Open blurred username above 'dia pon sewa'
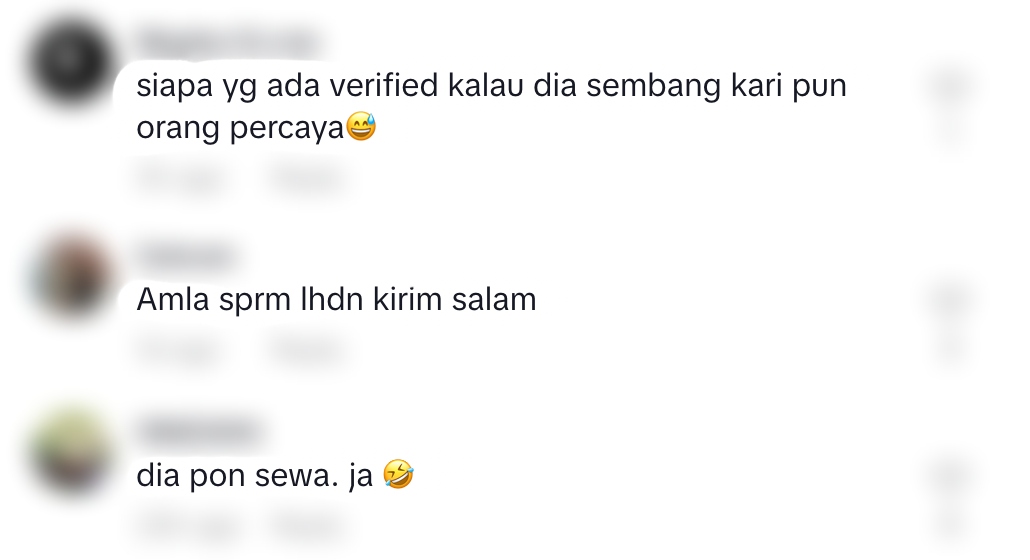 pos(198,431)
